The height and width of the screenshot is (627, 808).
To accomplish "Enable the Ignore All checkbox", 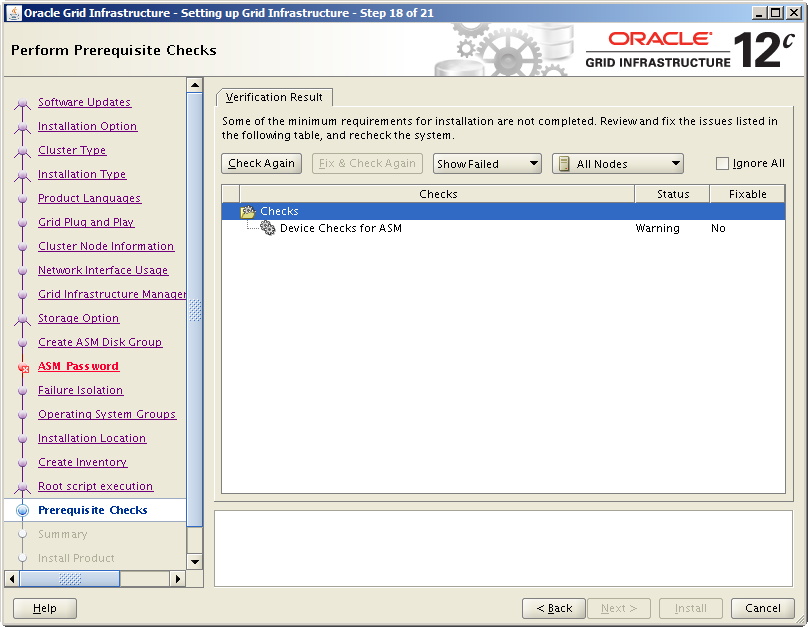I will [723, 164].
